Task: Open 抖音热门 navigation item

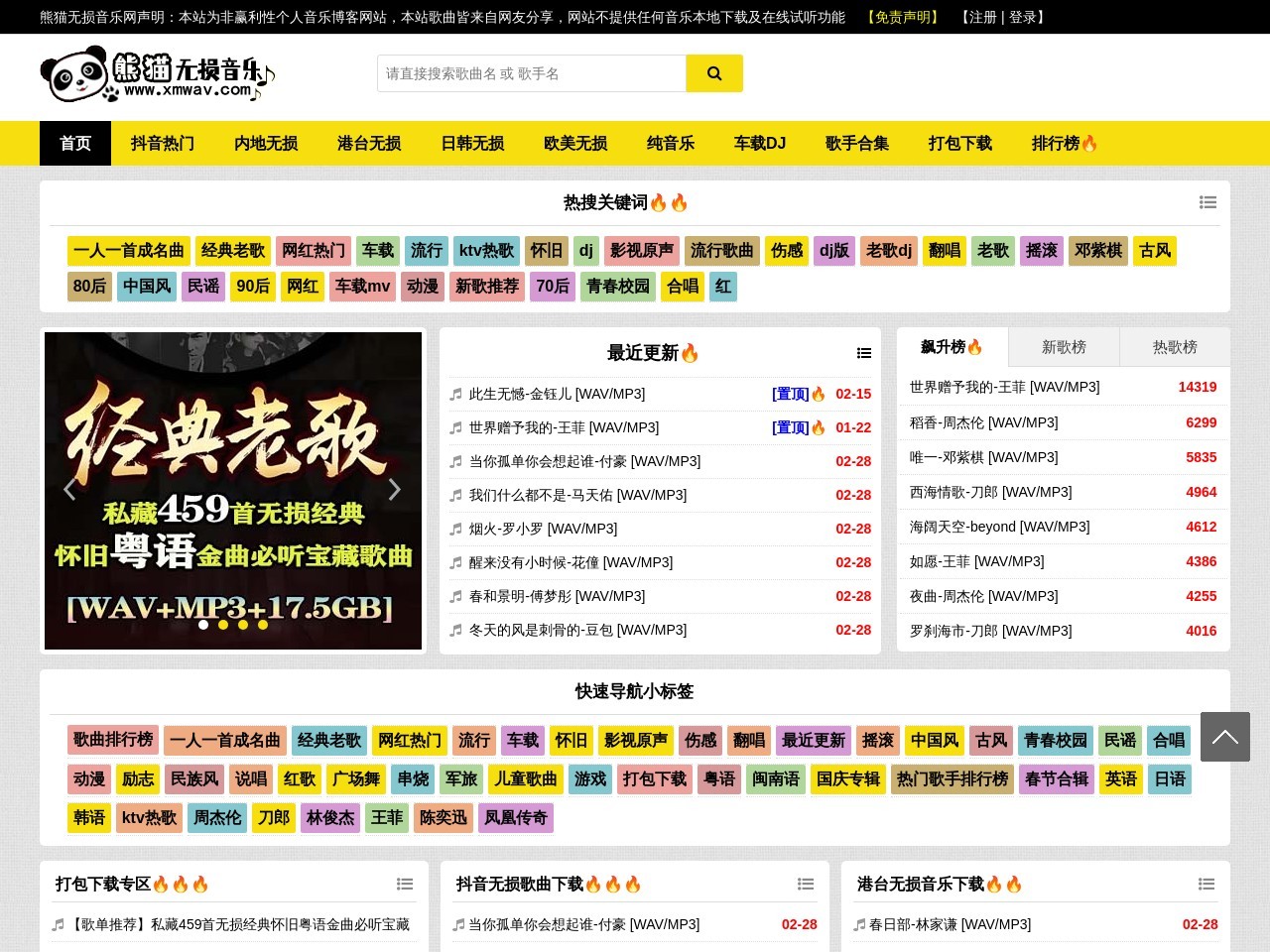Action: (163, 144)
